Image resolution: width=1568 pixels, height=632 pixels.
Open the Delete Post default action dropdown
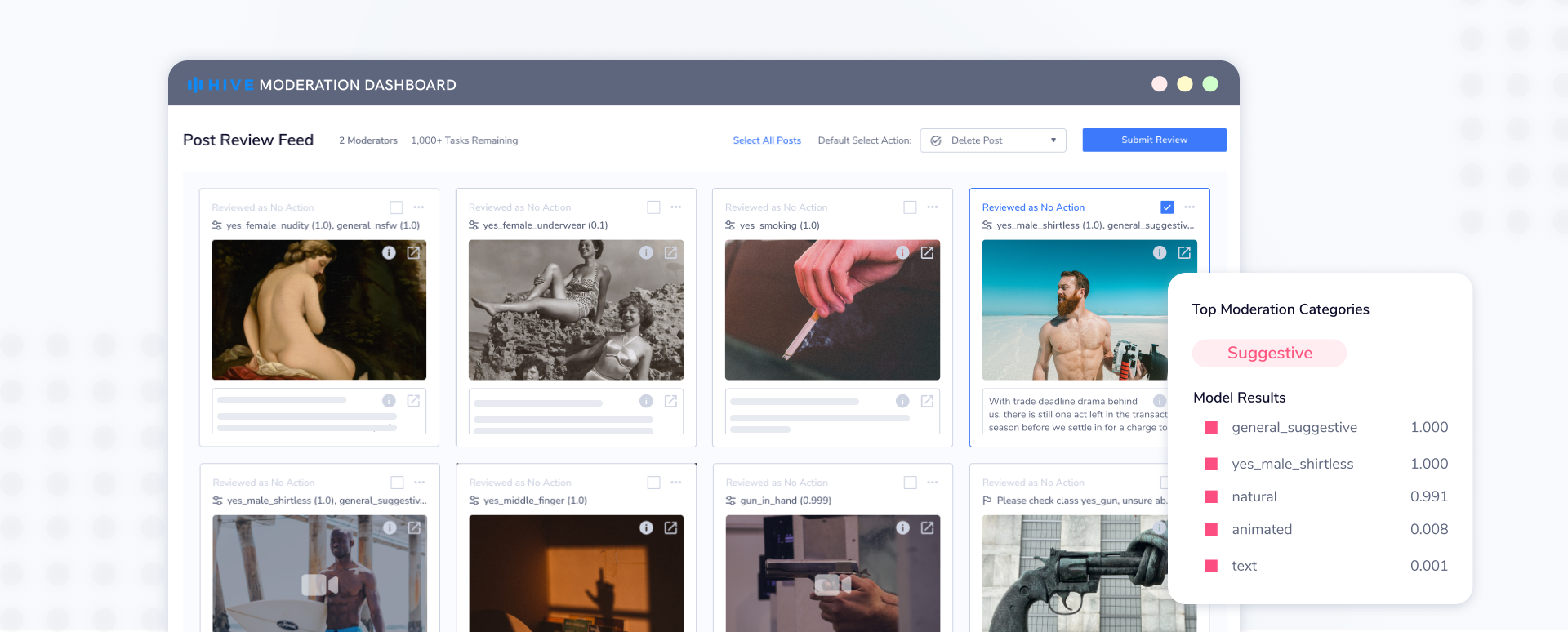[992, 140]
